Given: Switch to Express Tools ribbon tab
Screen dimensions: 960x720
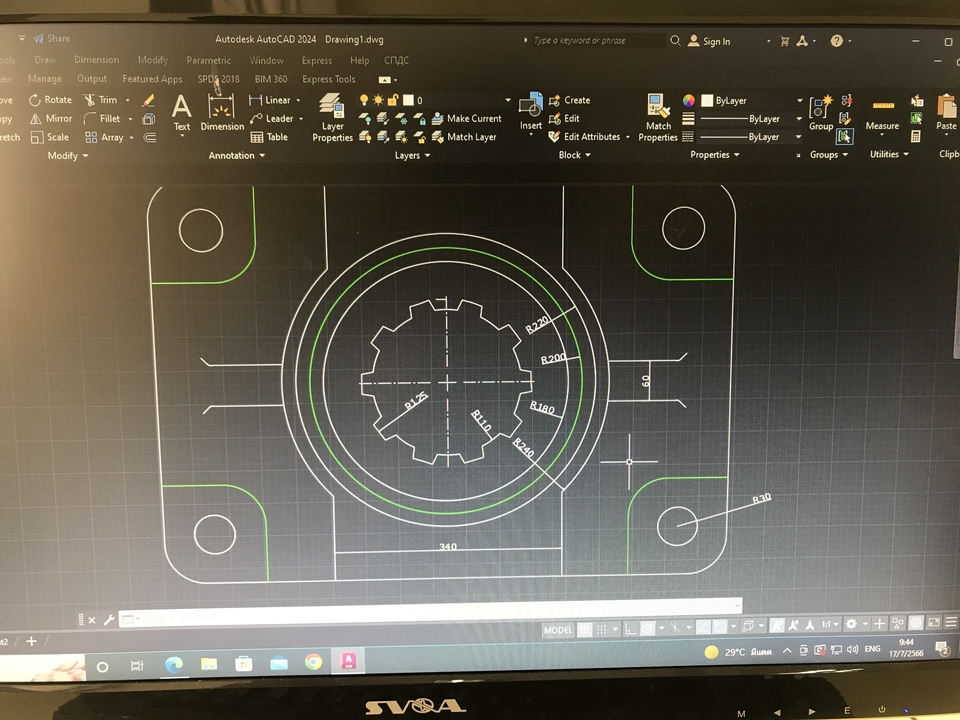Looking at the screenshot, I should coord(329,79).
